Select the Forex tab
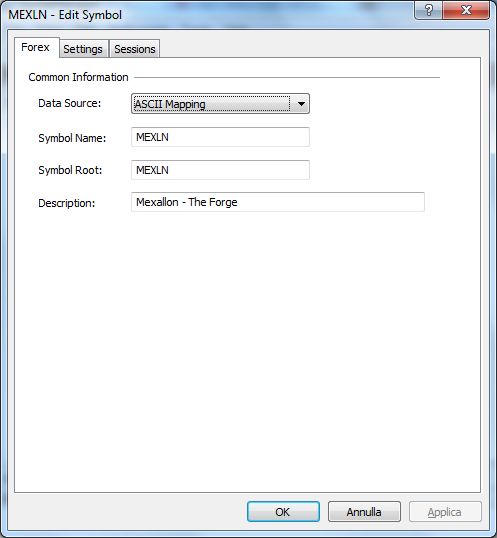Screen dimensions: 497x538 36,47
